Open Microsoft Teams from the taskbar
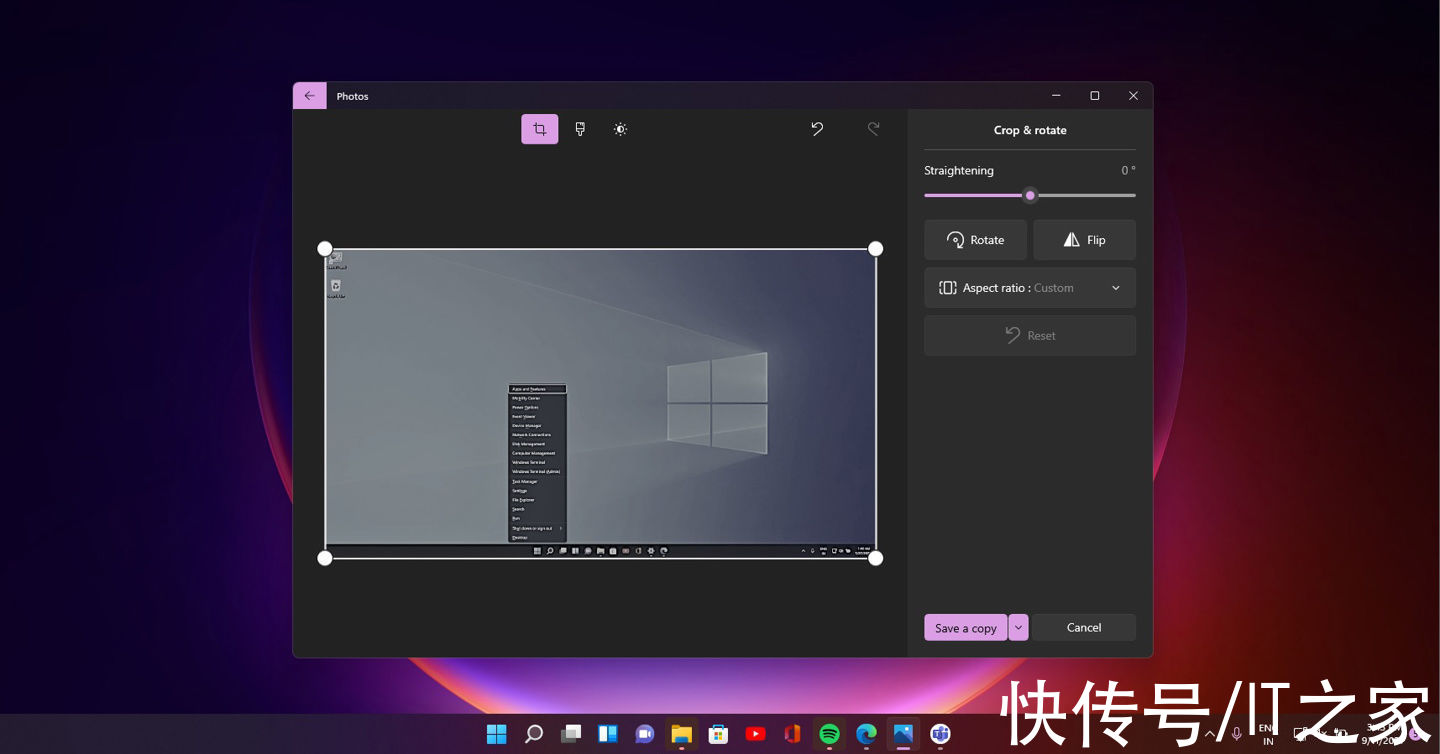This screenshot has height=754, width=1440. [x=940, y=735]
